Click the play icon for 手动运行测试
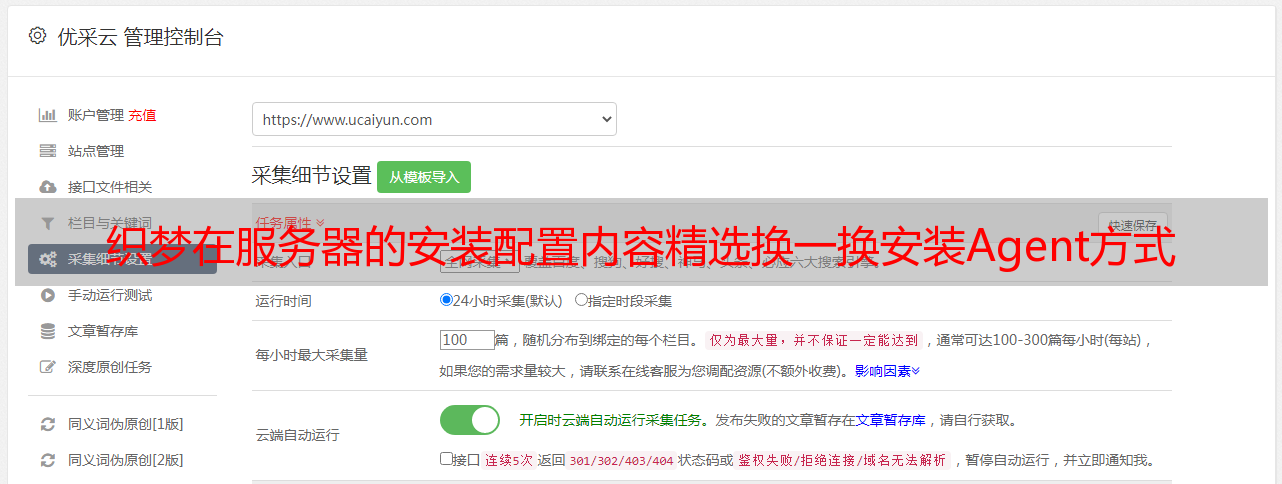The image size is (1282, 484). (x=47, y=295)
